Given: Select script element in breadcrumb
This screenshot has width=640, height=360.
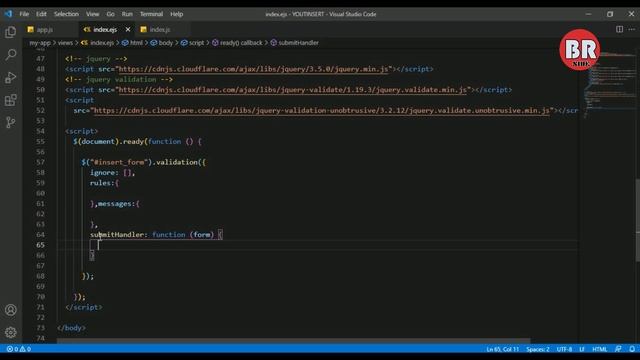Looking at the screenshot, I should pos(196,42).
